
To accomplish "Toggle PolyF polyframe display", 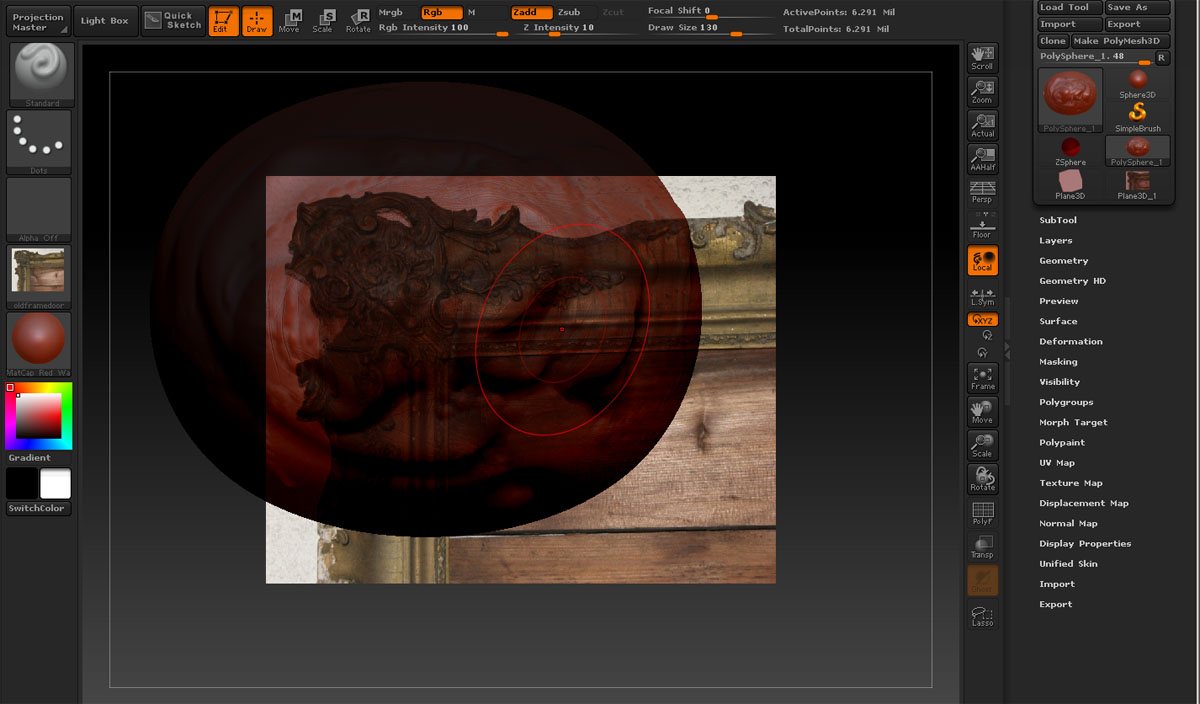I will click(x=982, y=513).
